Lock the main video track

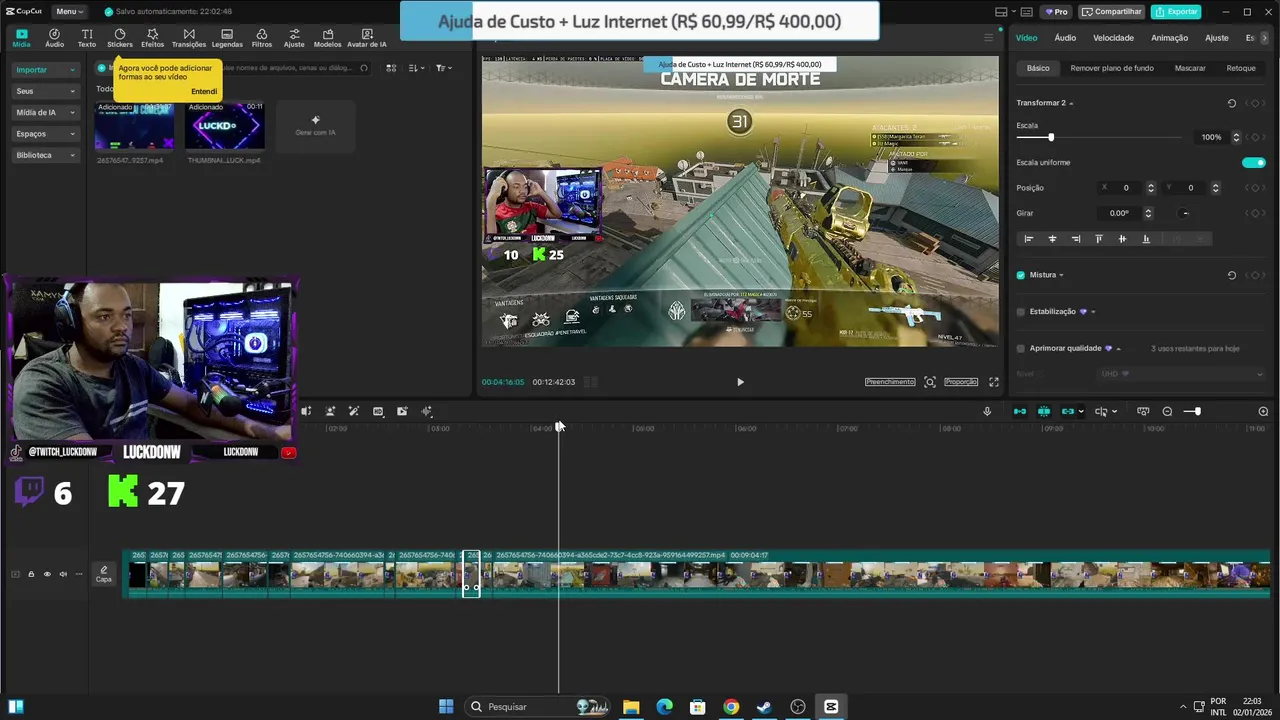pyautogui.click(x=31, y=574)
